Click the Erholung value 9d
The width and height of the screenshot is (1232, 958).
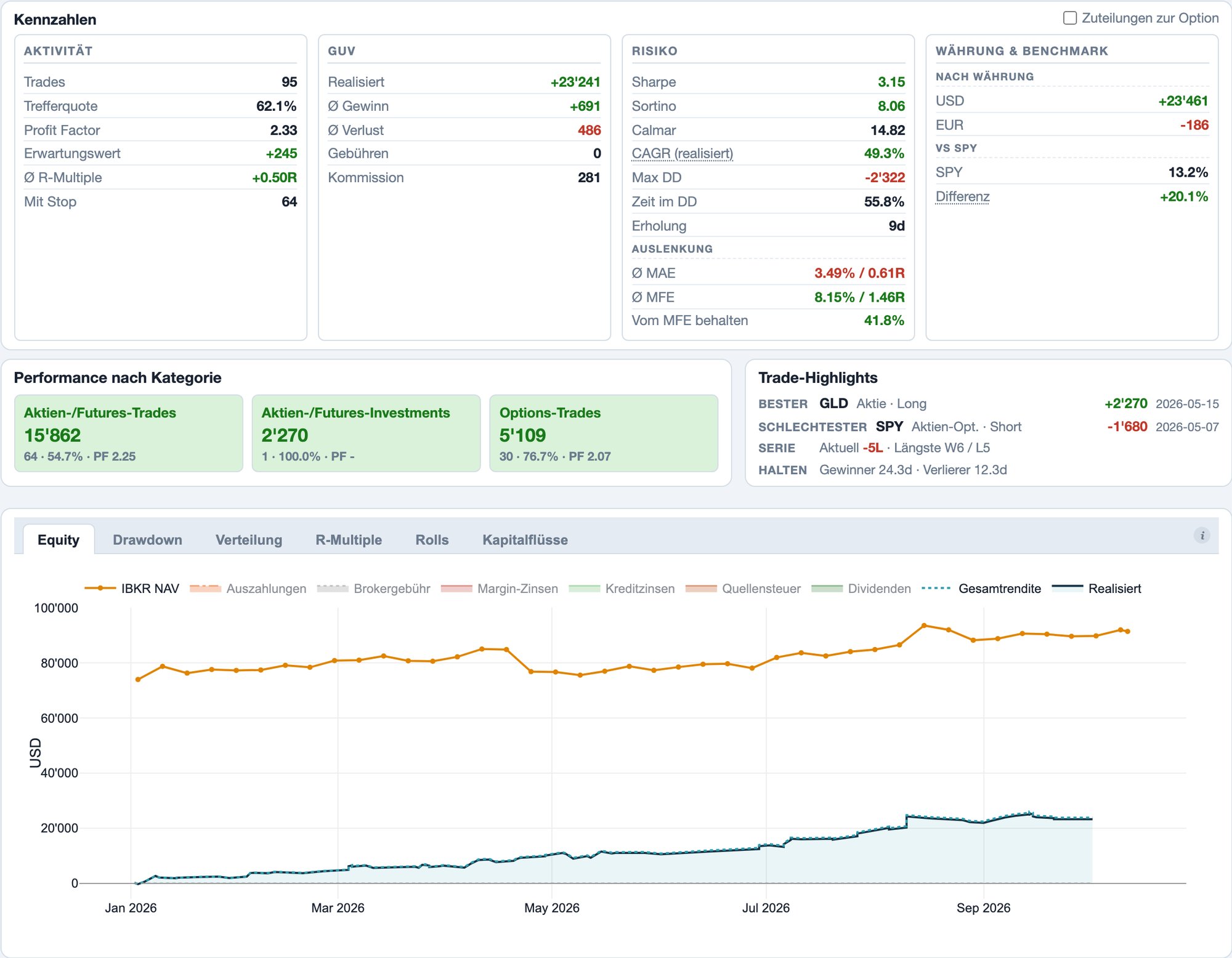tap(897, 226)
